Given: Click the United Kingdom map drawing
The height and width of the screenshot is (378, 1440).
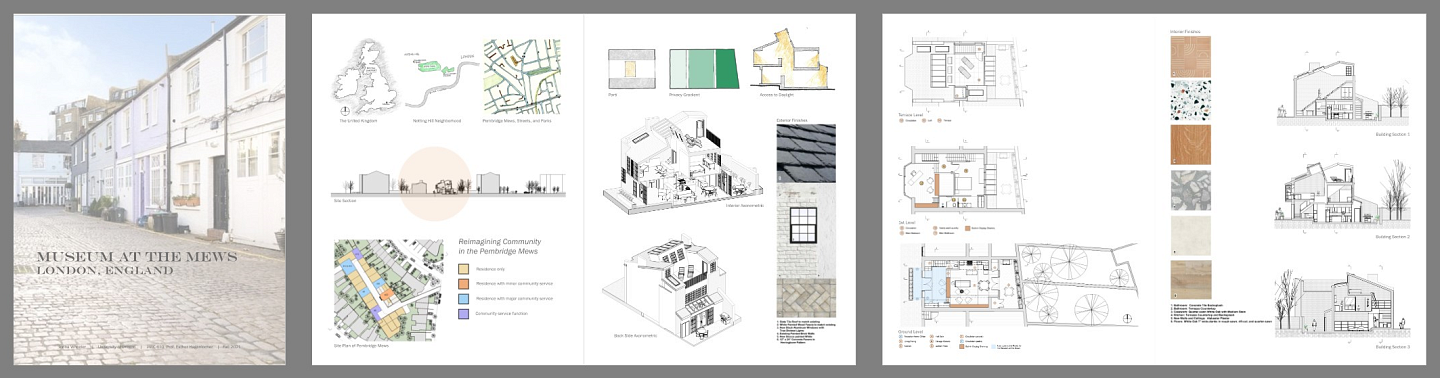Looking at the screenshot, I should (367, 76).
